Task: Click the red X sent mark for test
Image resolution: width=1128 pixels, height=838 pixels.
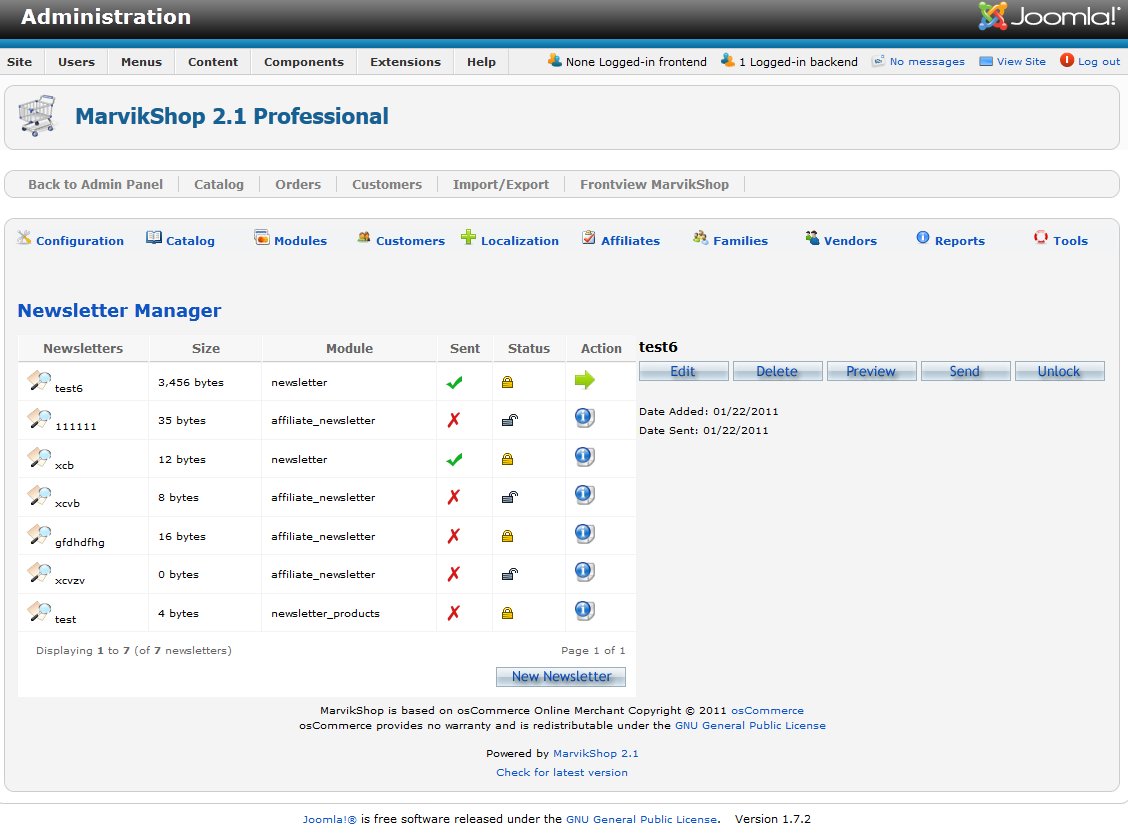Action: 453,613
